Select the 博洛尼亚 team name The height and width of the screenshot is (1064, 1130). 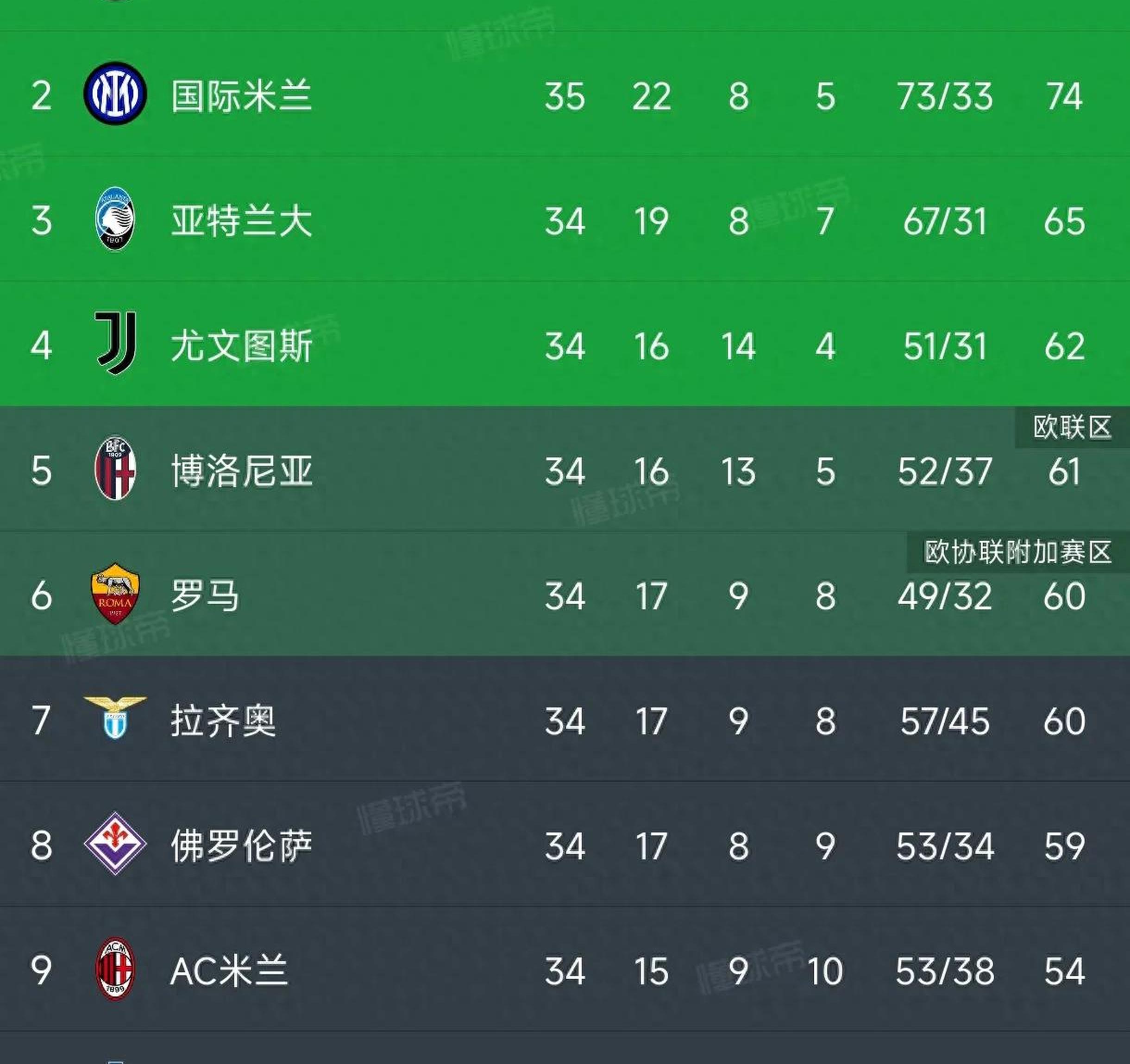point(242,470)
